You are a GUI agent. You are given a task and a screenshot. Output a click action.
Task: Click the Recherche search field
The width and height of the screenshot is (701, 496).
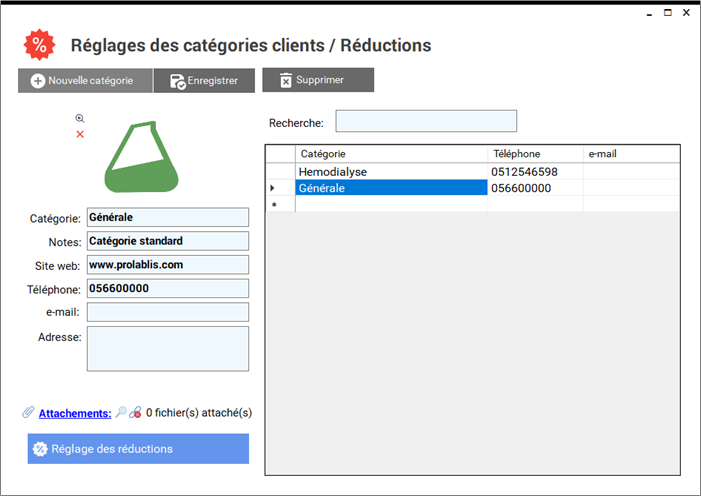coord(426,122)
